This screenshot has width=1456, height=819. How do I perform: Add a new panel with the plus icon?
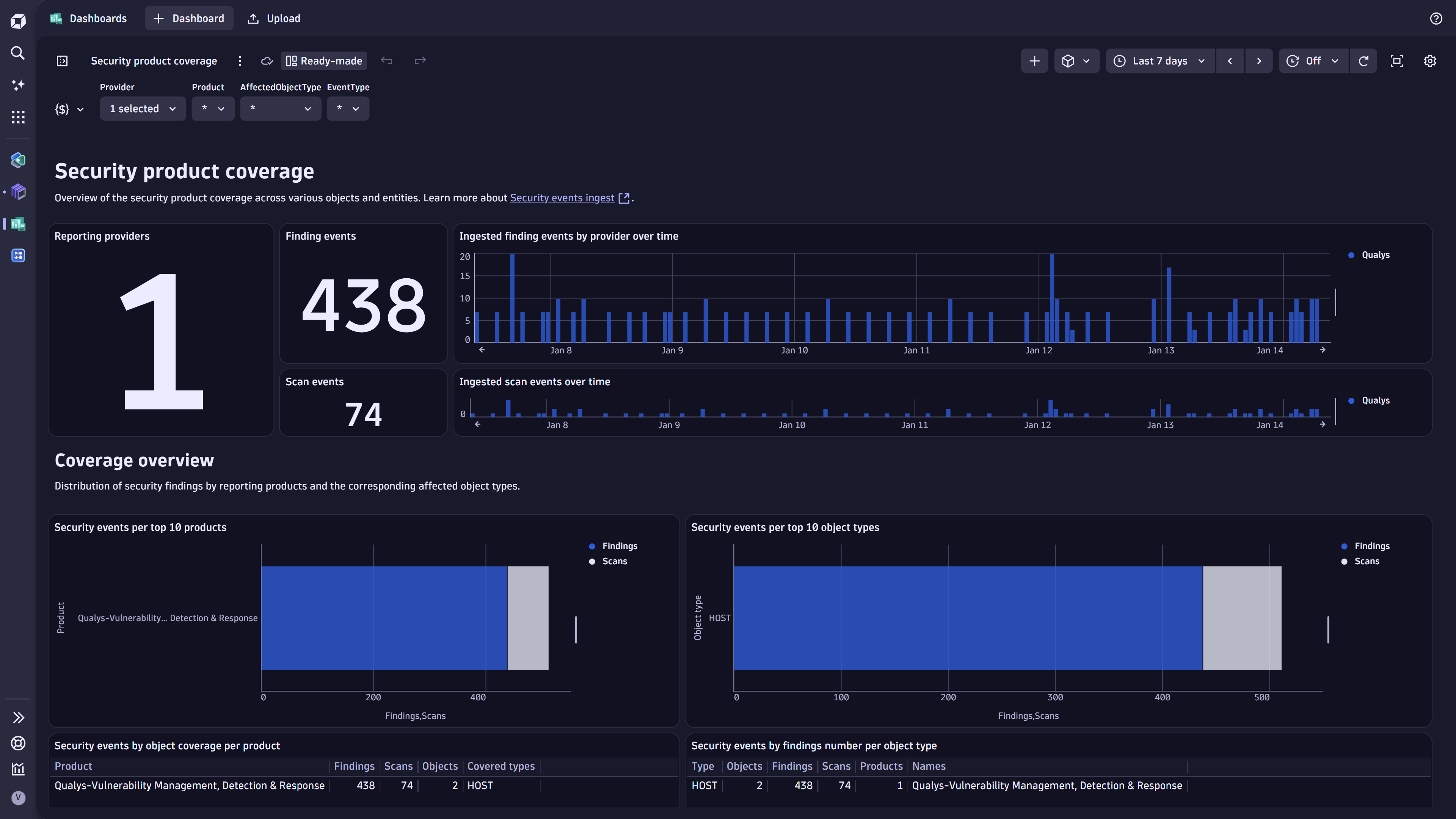1034,61
